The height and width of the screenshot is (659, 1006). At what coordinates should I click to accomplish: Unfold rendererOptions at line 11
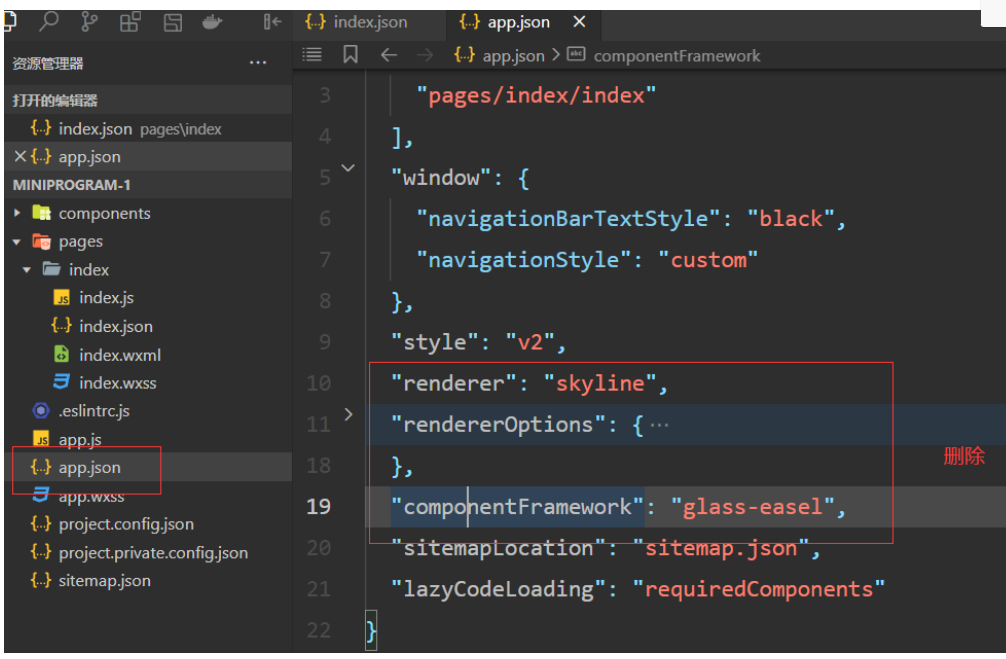[348, 415]
